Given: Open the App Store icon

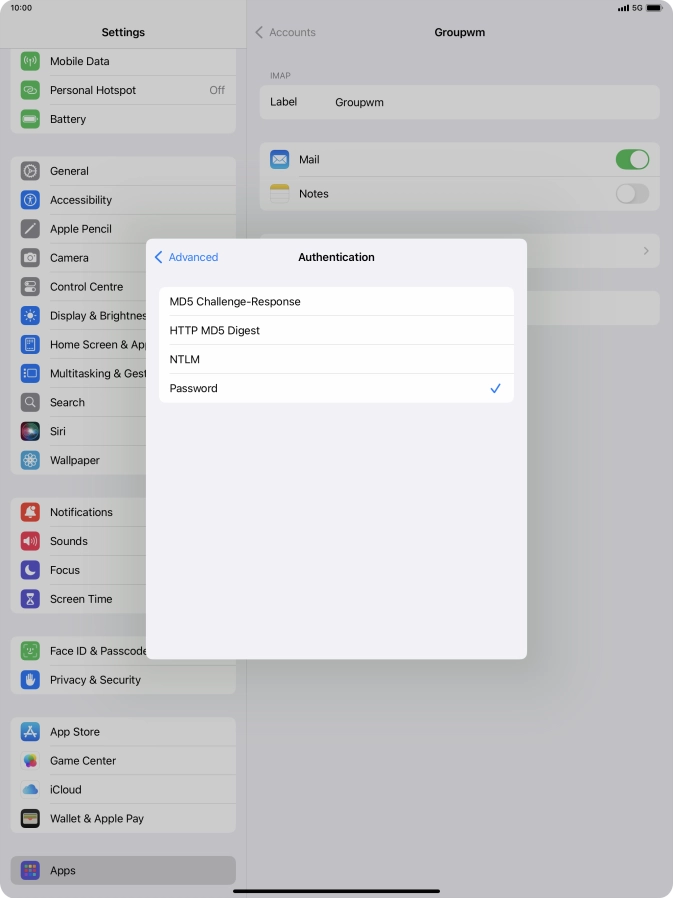Looking at the screenshot, I should click(30, 732).
